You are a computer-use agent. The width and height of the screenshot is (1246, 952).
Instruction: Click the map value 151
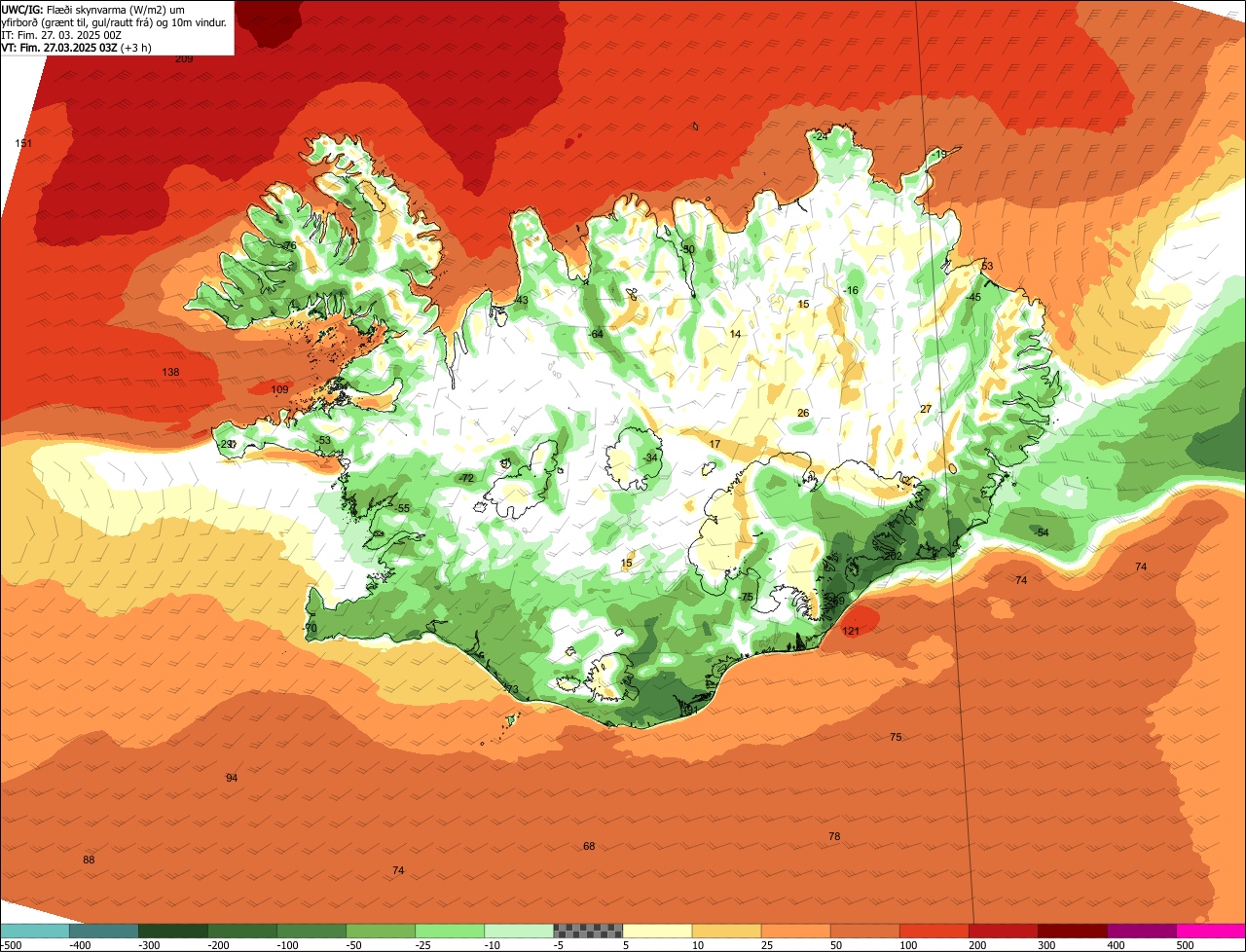pos(24,143)
